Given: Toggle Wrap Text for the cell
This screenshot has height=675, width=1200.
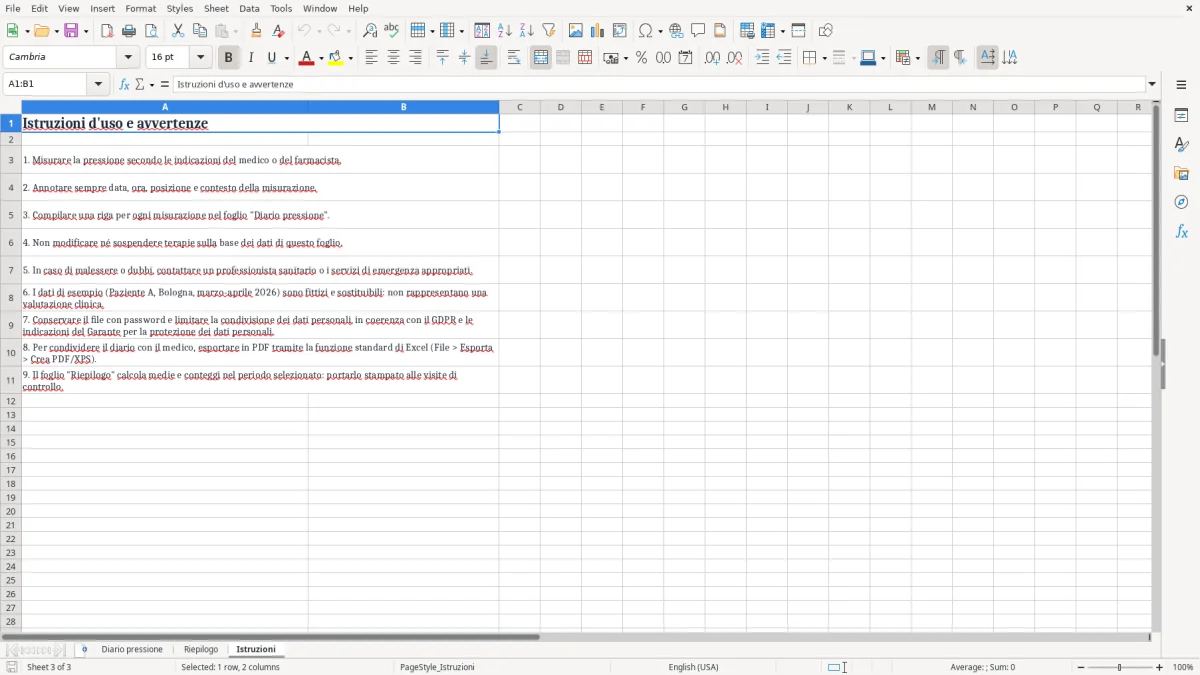Looking at the screenshot, I should click(514, 58).
